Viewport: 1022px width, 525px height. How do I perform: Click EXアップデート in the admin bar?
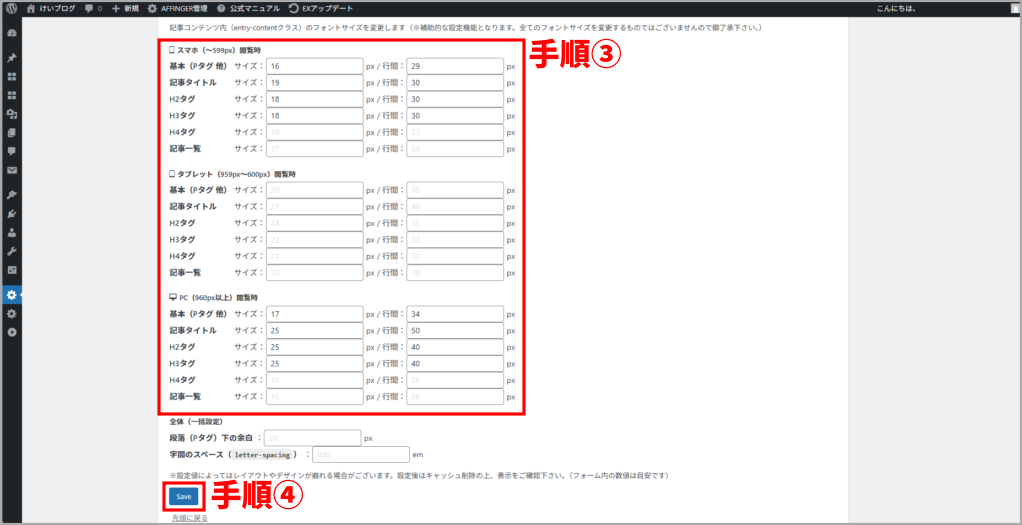point(323,8)
